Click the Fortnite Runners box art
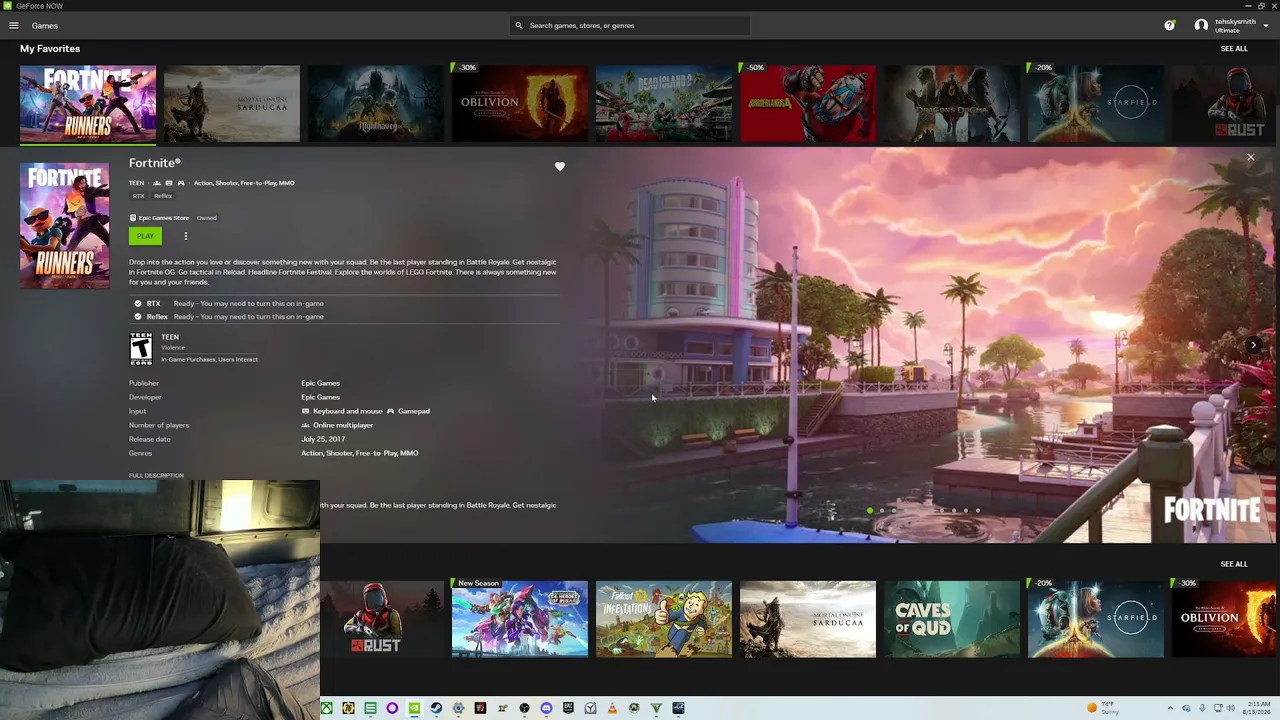The image size is (1280, 720). pos(65,225)
